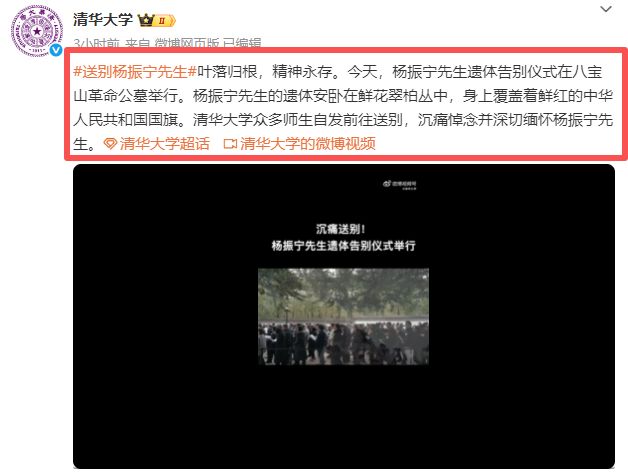Click the highlighted post body text

(x=343, y=107)
